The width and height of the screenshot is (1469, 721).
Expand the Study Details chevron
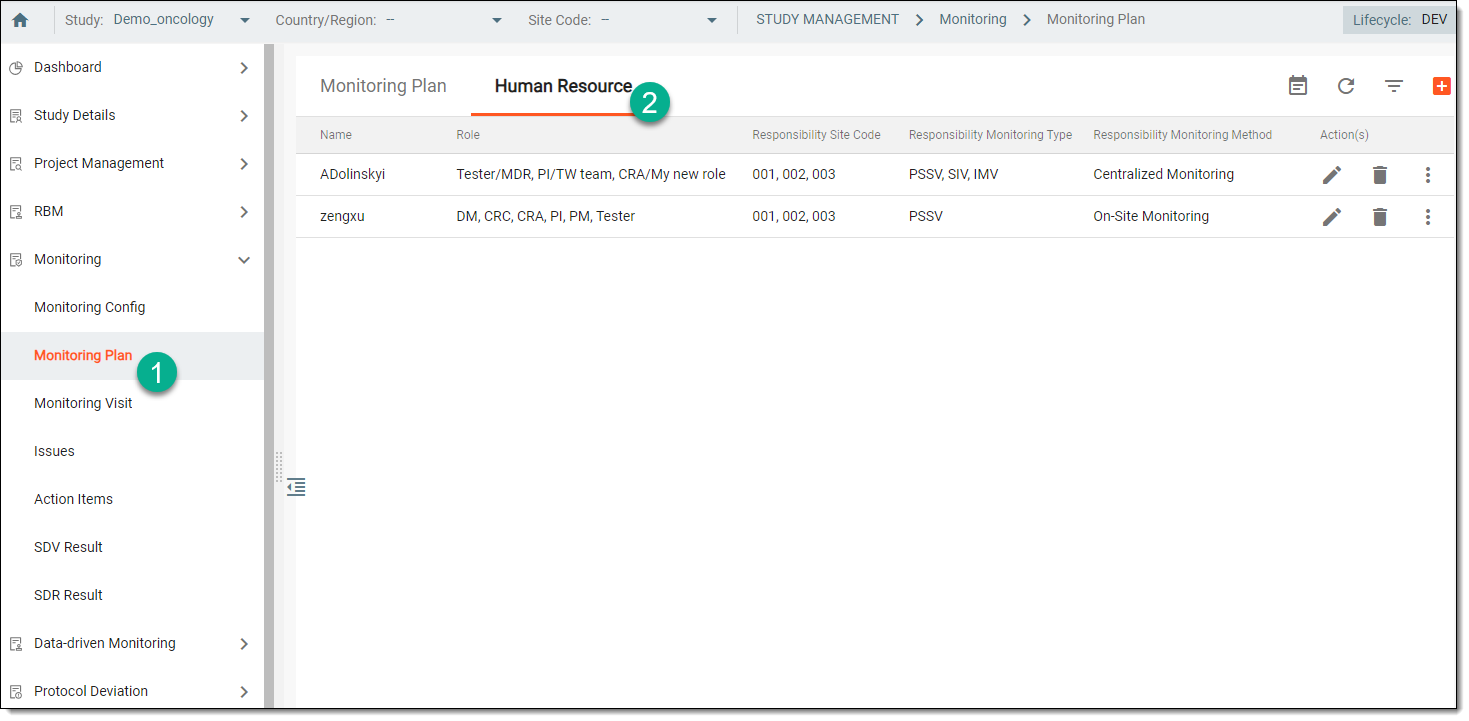244,116
